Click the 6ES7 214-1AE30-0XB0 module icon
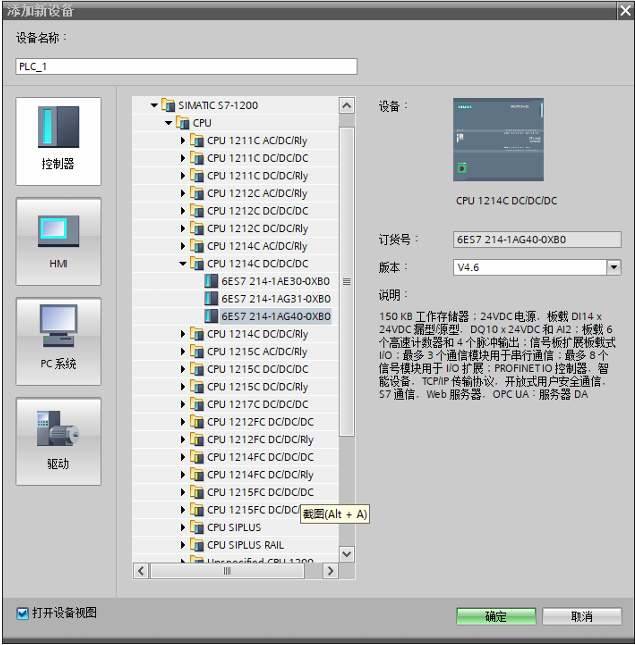The width and height of the screenshot is (635, 645). (211, 281)
